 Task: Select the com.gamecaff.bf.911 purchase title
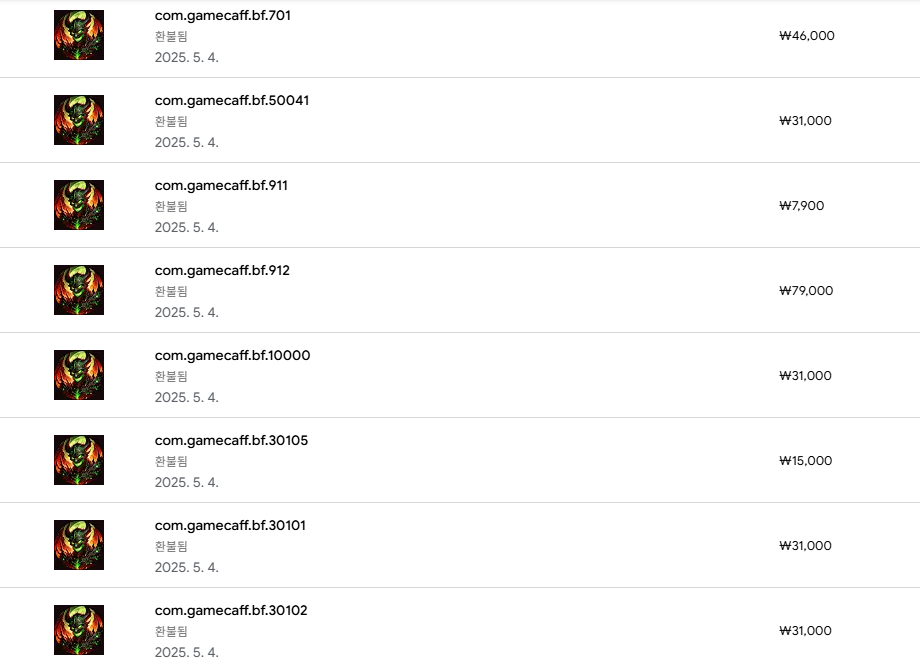[221, 186]
